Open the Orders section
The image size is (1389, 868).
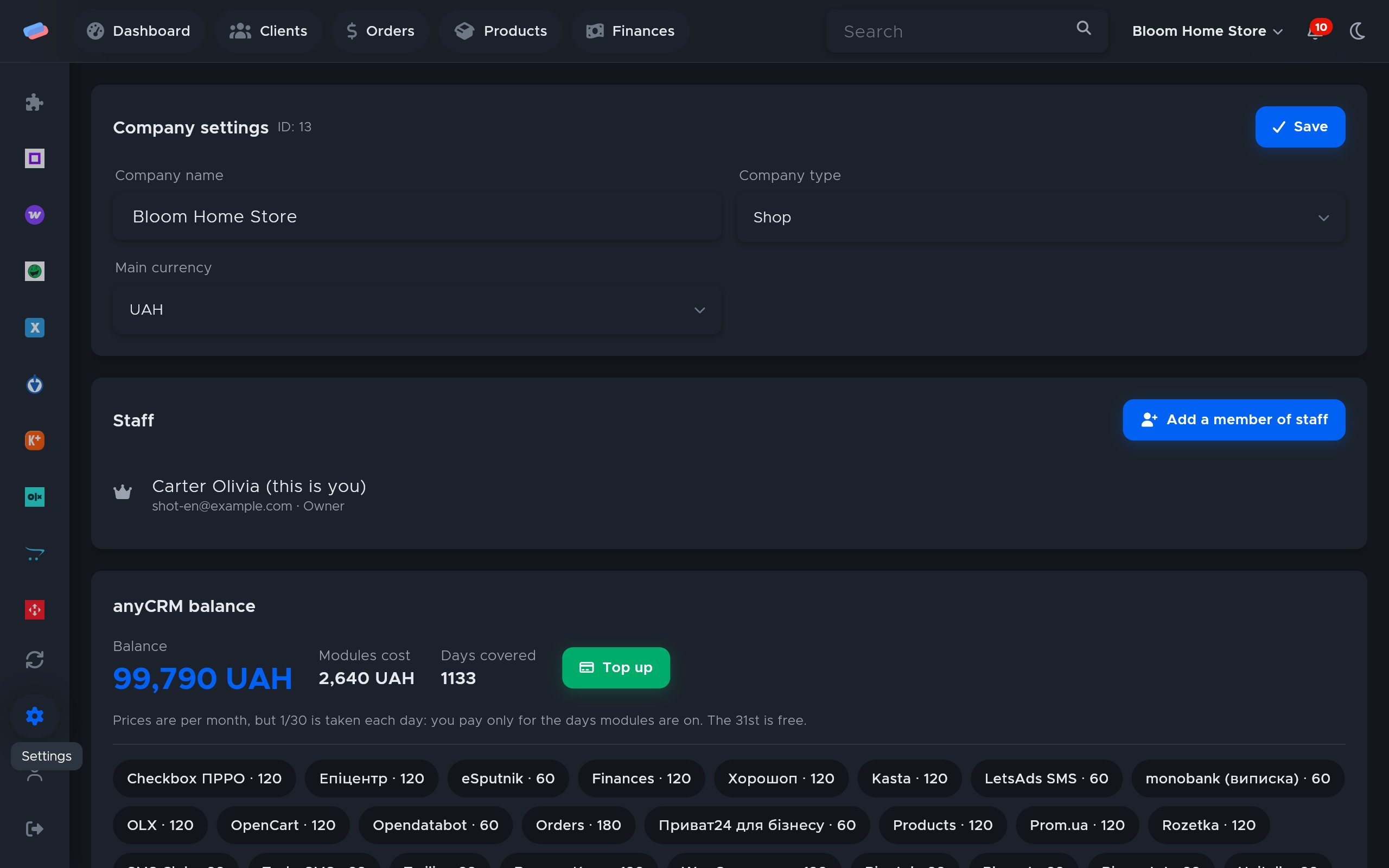coord(380,31)
